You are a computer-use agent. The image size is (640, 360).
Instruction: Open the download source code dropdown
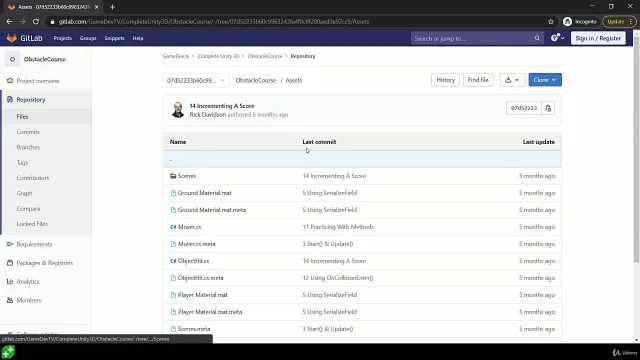tap(512, 80)
